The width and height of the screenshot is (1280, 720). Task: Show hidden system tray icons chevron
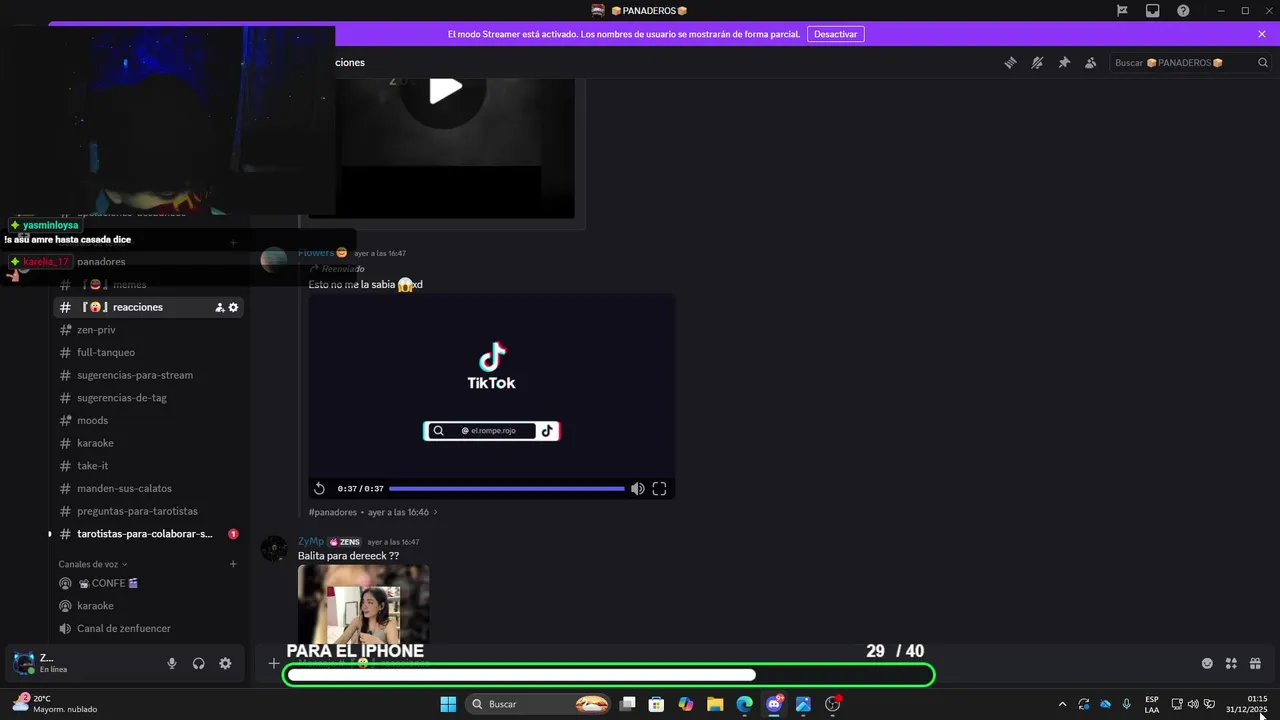click(x=1062, y=704)
